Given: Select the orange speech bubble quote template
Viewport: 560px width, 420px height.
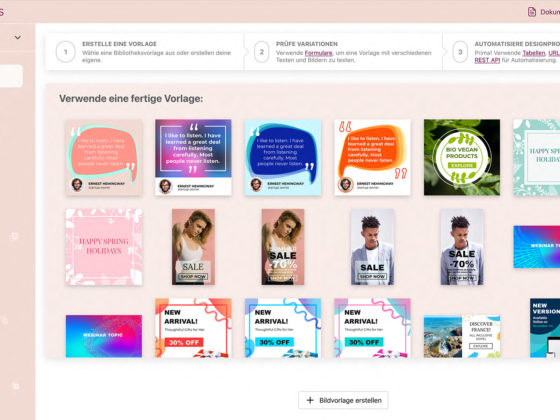Looking at the screenshot, I should (x=372, y=158).
